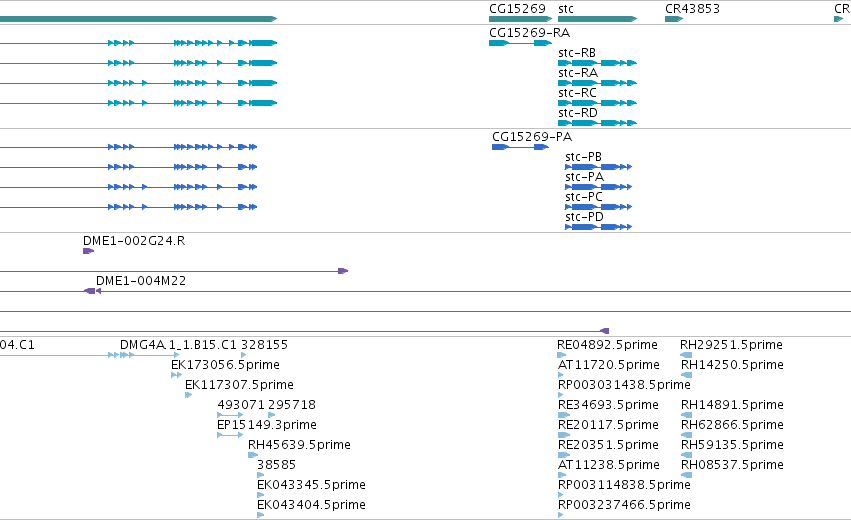The height and width of the screenshot is (520, 851).
Task: Click the RE04892.5prime EST label
Action: (x=607, y=345)
